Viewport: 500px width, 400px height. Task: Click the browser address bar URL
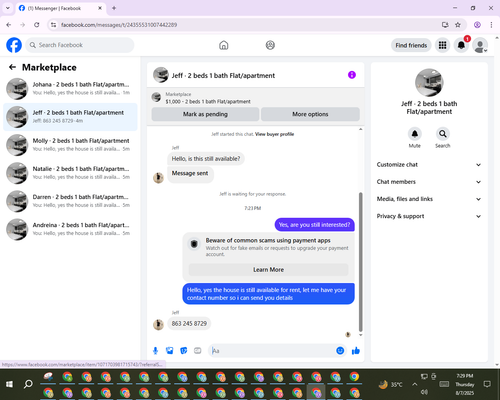(x=119, y=25)
